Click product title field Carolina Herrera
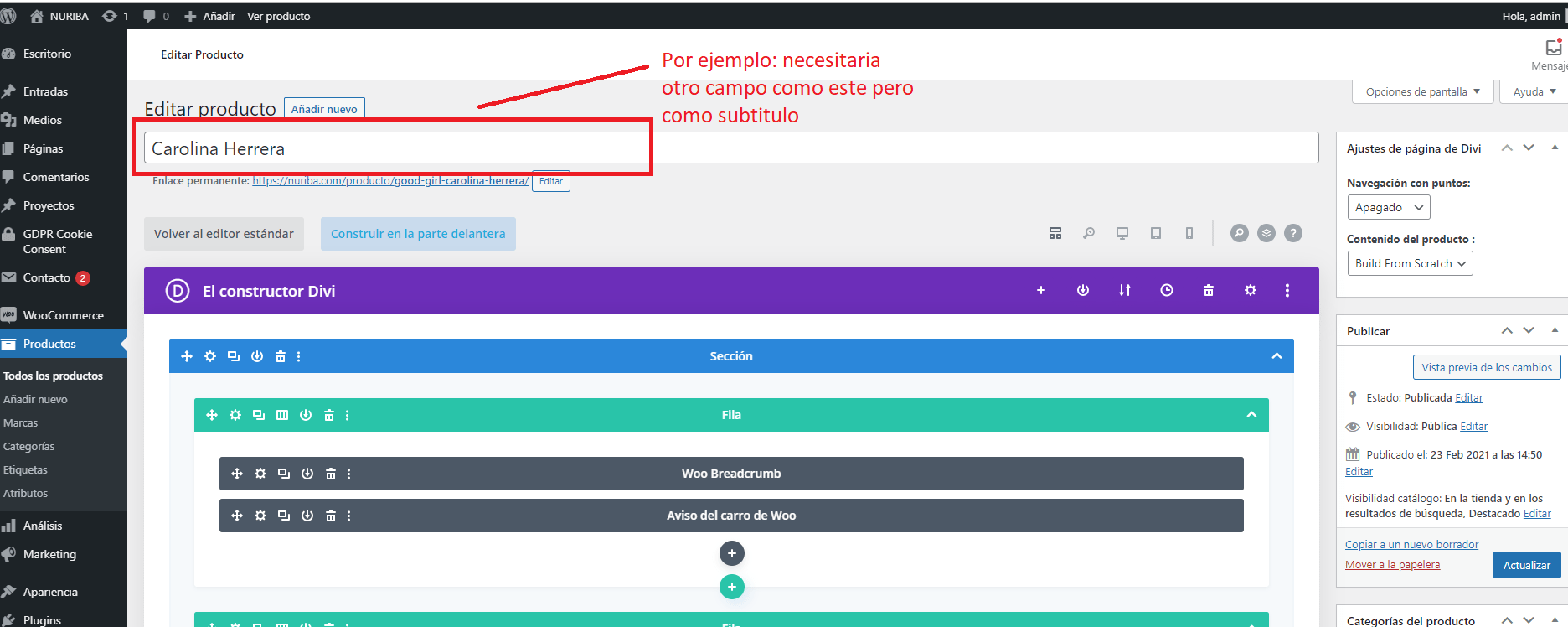The image size is (1568, 627). point(731,148)
